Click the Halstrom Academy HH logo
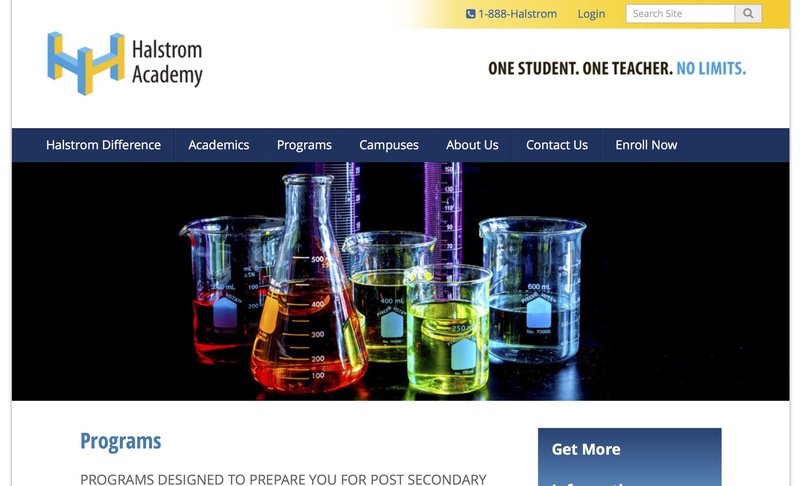The height and width of the screenshot is (486, 800). tap(86, 63)
